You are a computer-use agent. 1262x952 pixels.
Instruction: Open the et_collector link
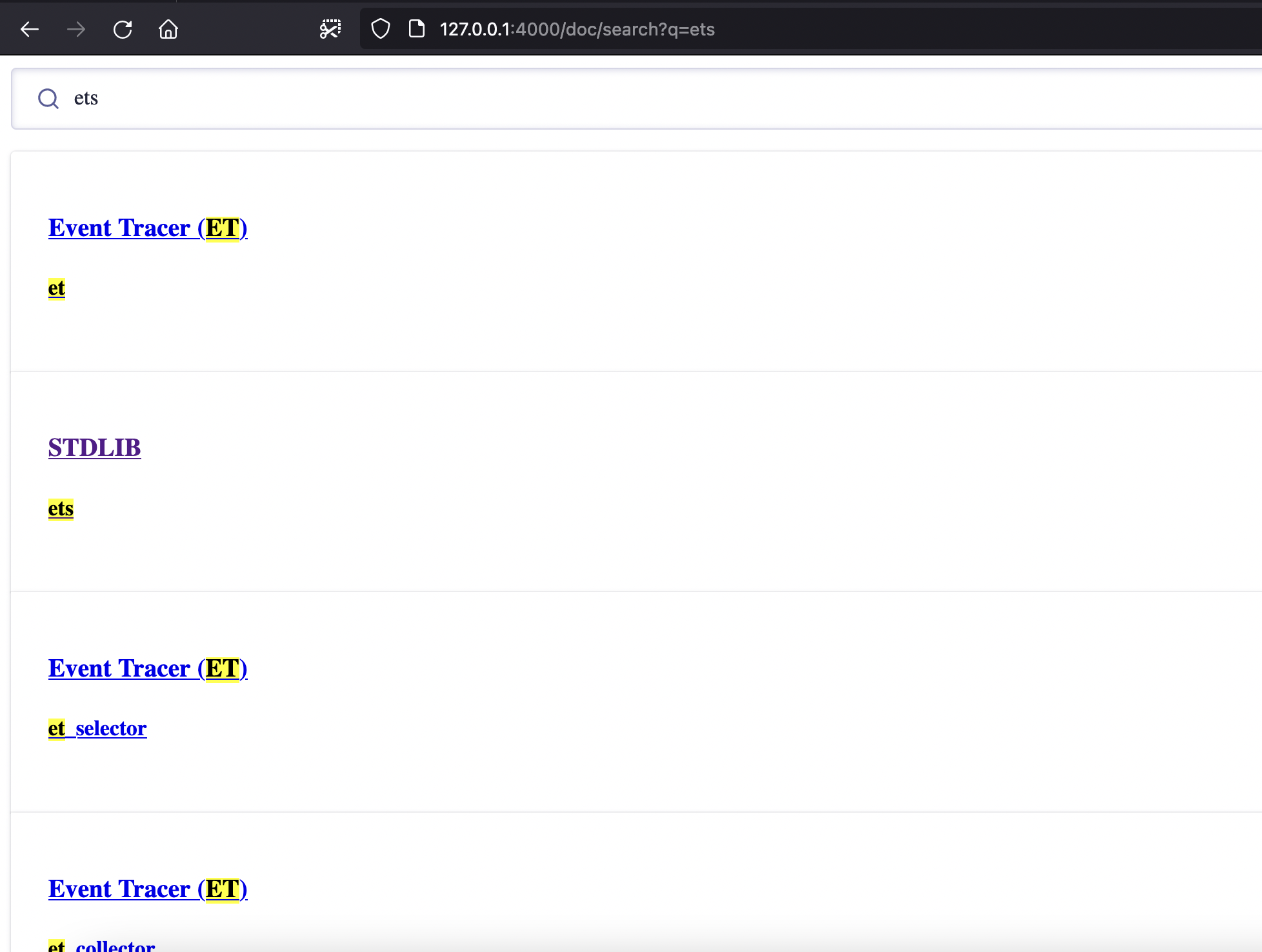(x=102, y=946)
